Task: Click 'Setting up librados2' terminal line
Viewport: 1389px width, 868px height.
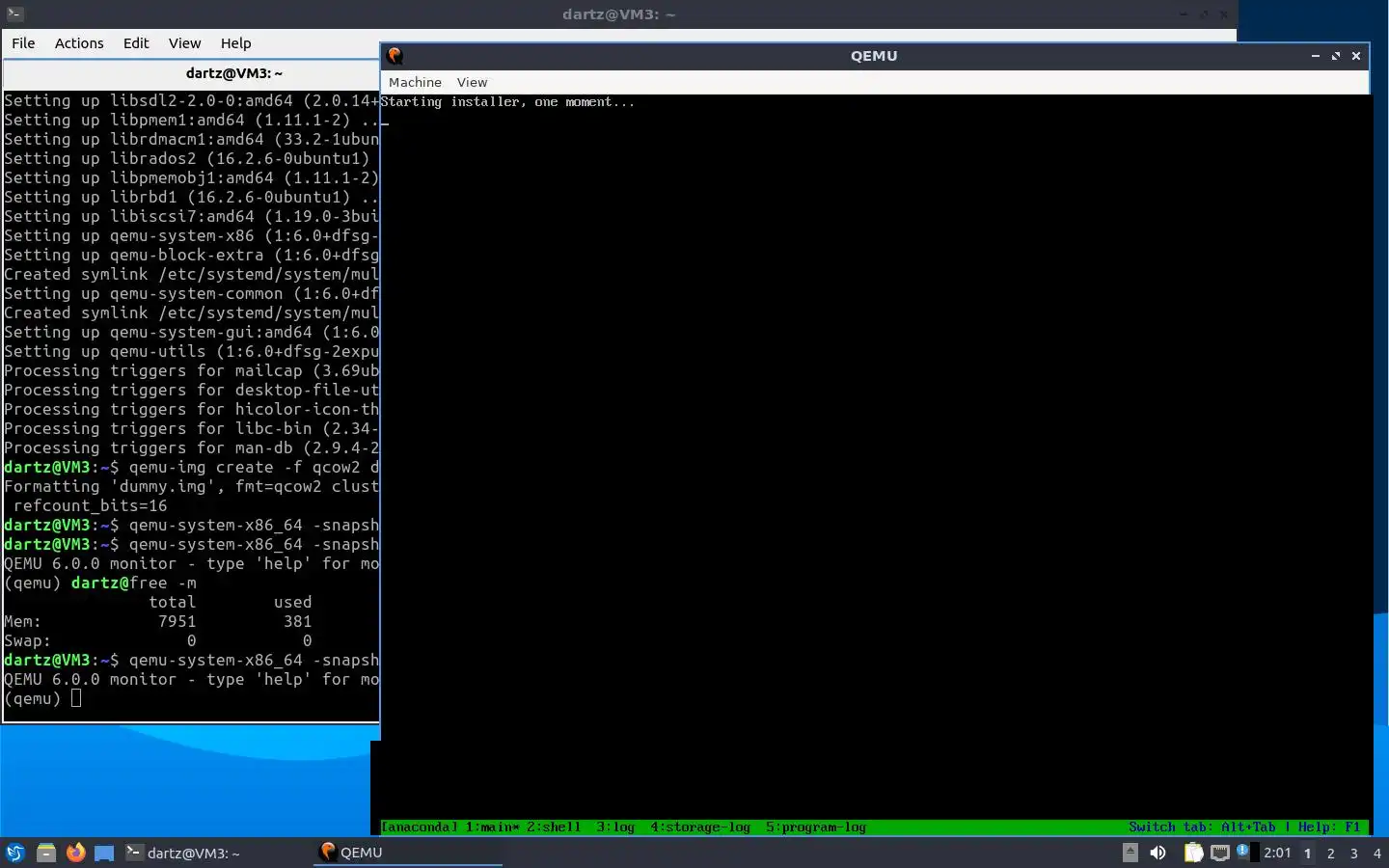Action: [x=187, y=158]
